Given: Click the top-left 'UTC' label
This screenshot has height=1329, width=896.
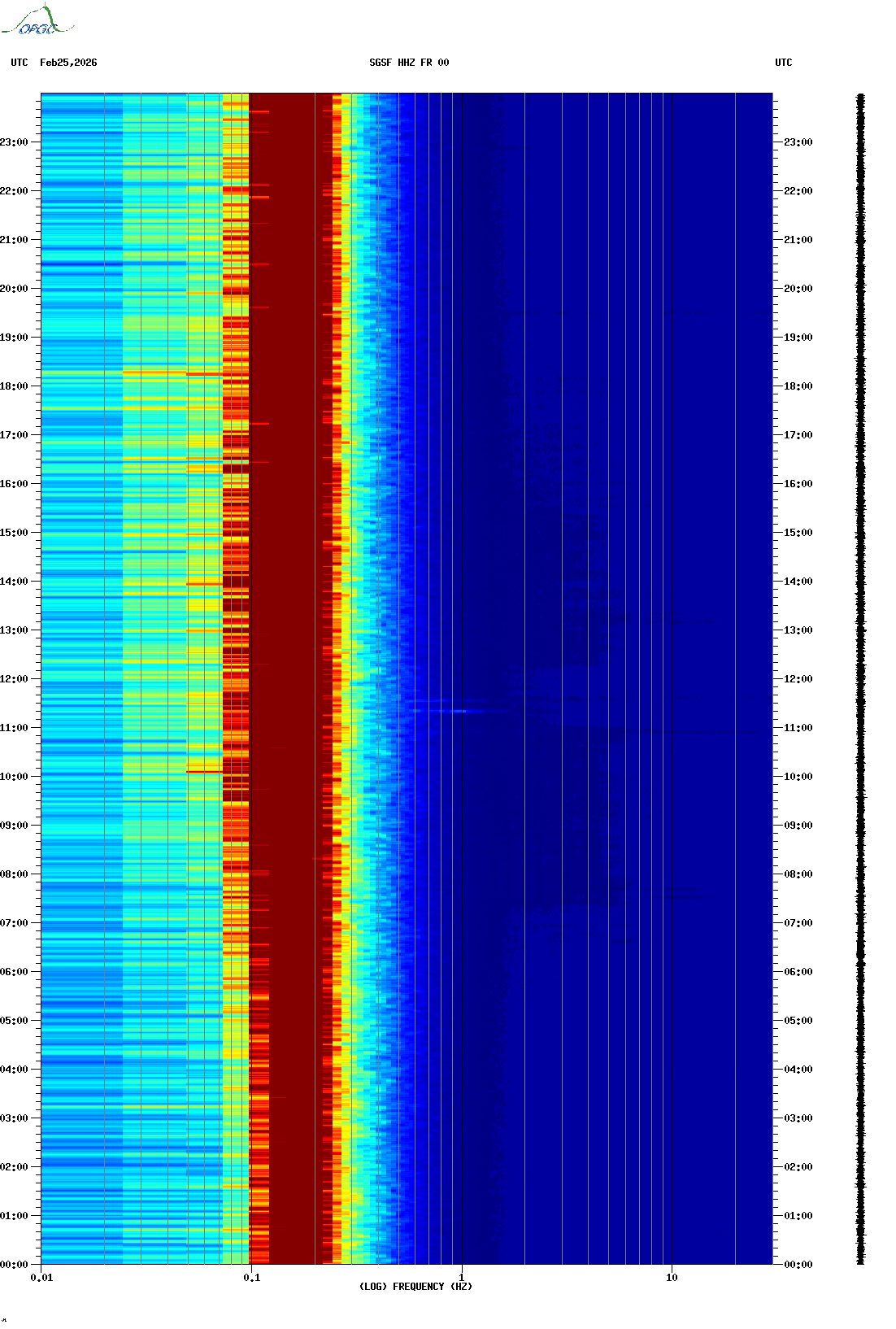Looking at the screenshot, I should coord(20,63).
